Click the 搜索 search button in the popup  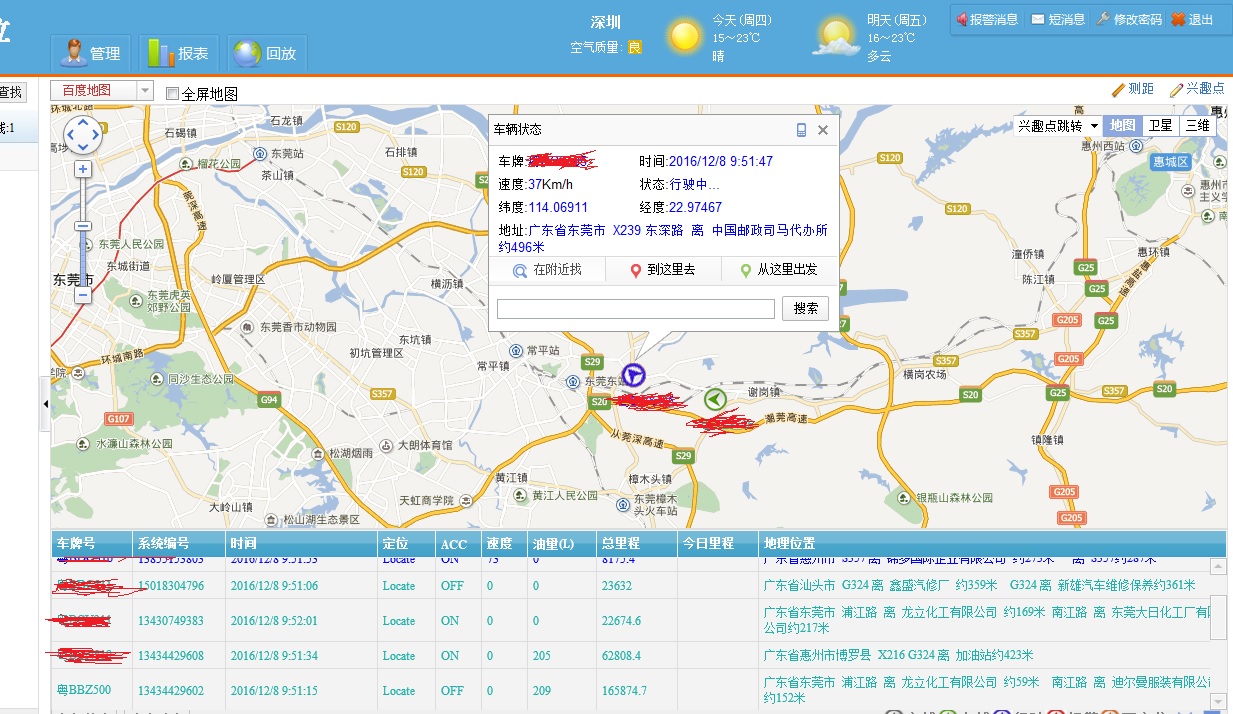pyautogui.click(x=805, y=308)
